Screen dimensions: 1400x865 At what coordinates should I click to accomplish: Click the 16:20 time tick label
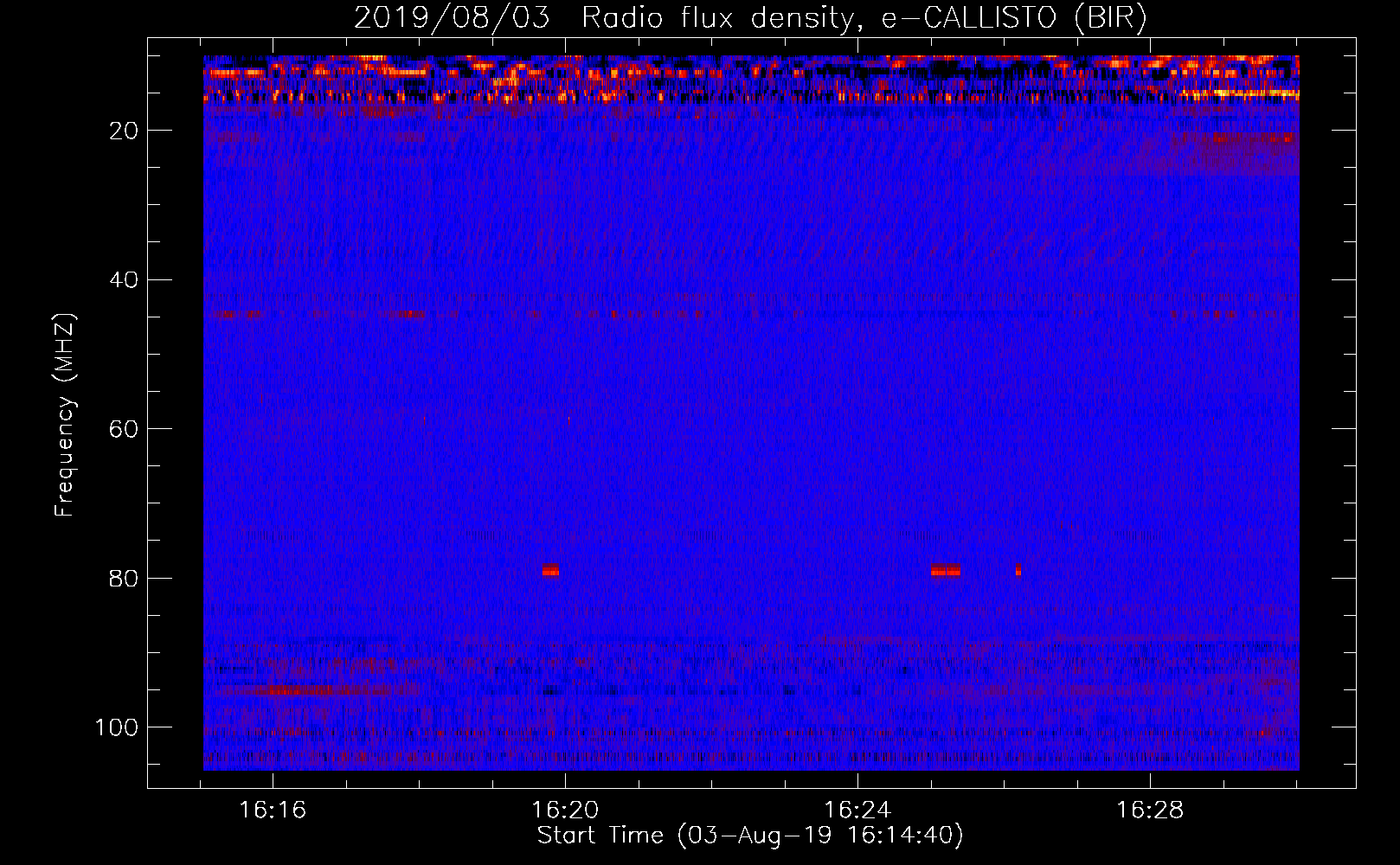(566, 811)
